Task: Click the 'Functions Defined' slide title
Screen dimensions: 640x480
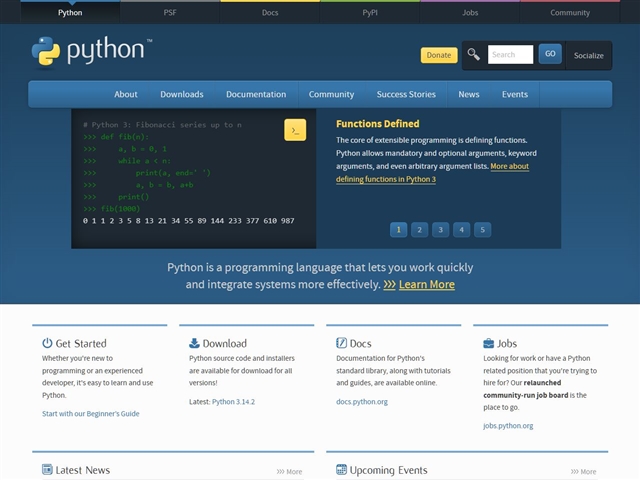Action: coord(378,124)
